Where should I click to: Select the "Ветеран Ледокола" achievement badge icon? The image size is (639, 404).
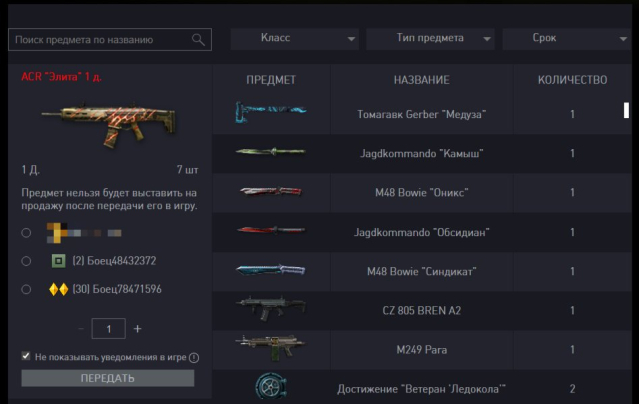coord(271,386)
